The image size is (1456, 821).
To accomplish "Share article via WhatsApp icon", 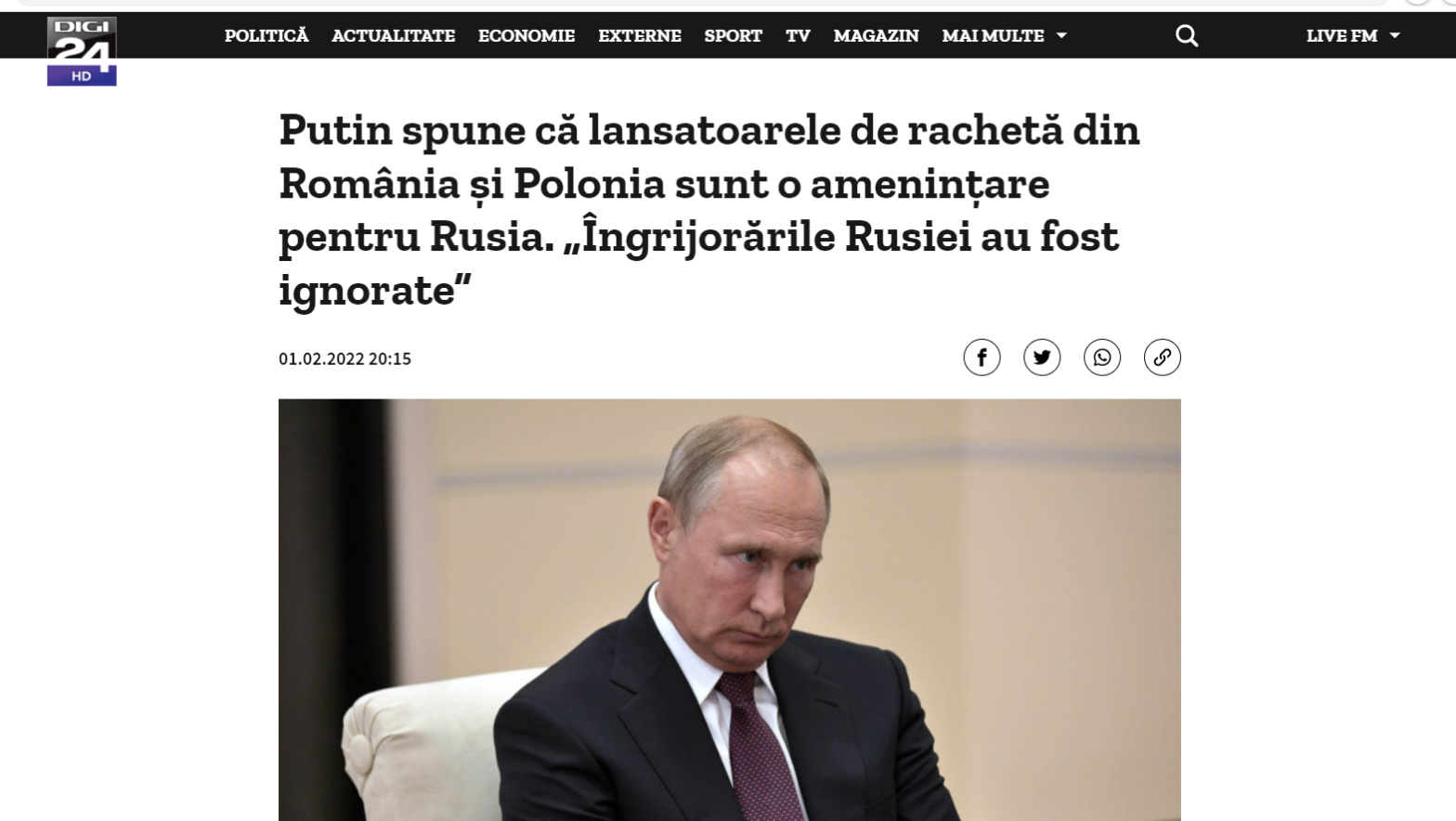I will coord(1102,358).
